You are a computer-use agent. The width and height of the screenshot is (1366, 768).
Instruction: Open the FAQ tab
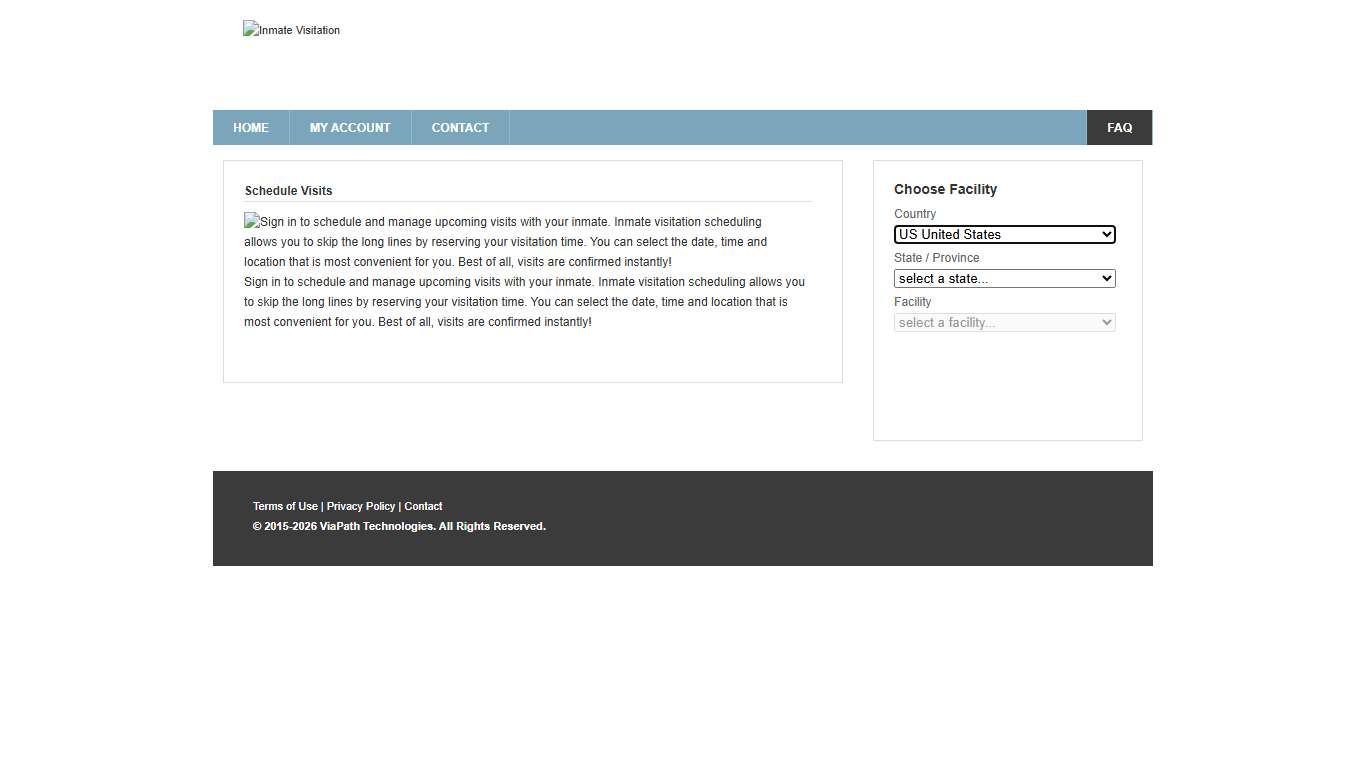click(x=1119, y=127)
